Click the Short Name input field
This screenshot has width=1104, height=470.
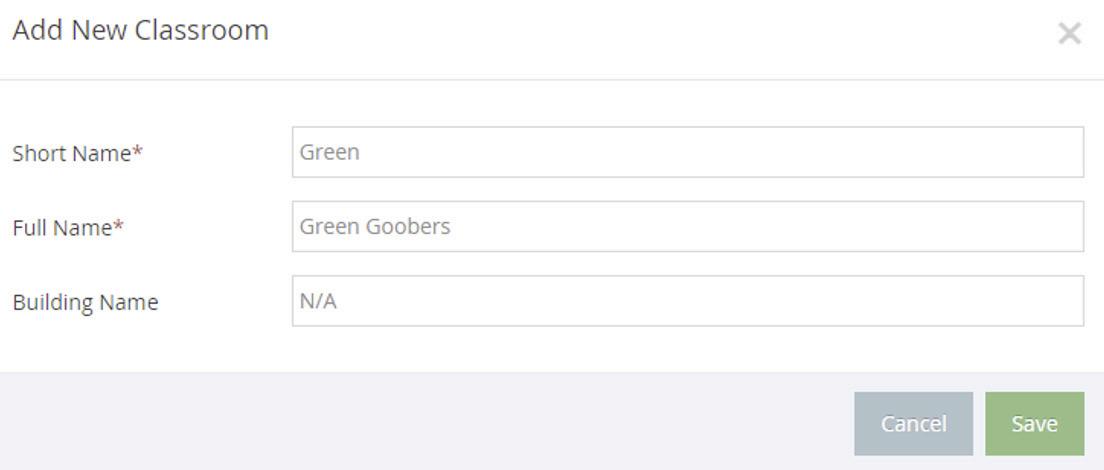(x=687, y=152)
